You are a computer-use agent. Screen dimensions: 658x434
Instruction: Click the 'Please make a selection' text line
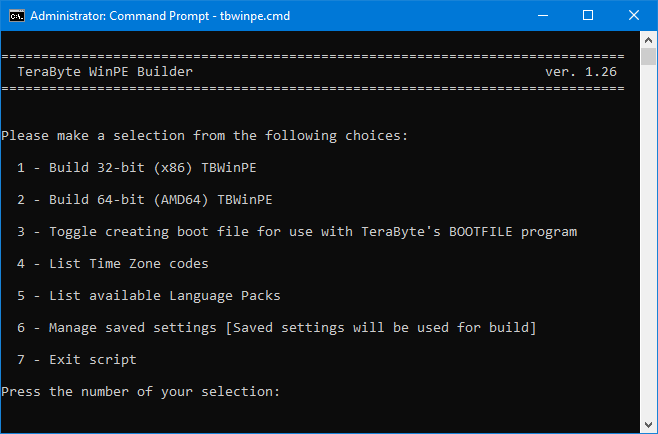point(204,136)
